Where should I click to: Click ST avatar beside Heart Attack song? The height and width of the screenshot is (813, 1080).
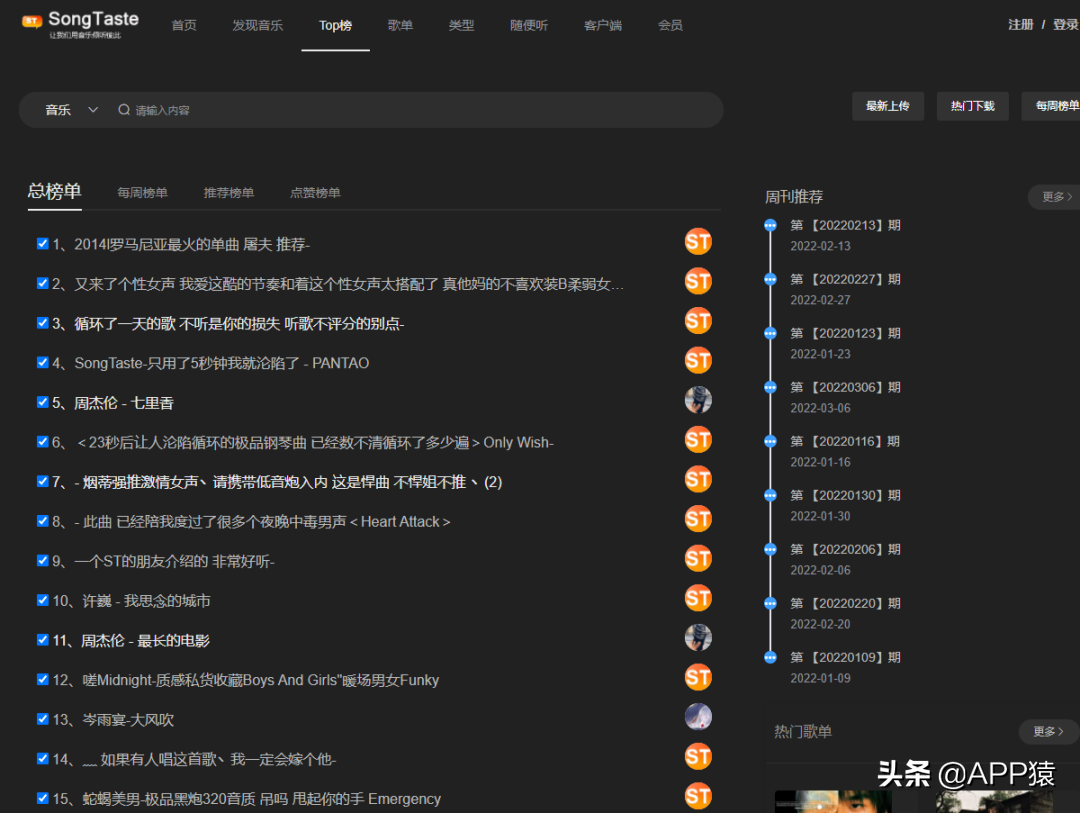(x=698, y=519)
